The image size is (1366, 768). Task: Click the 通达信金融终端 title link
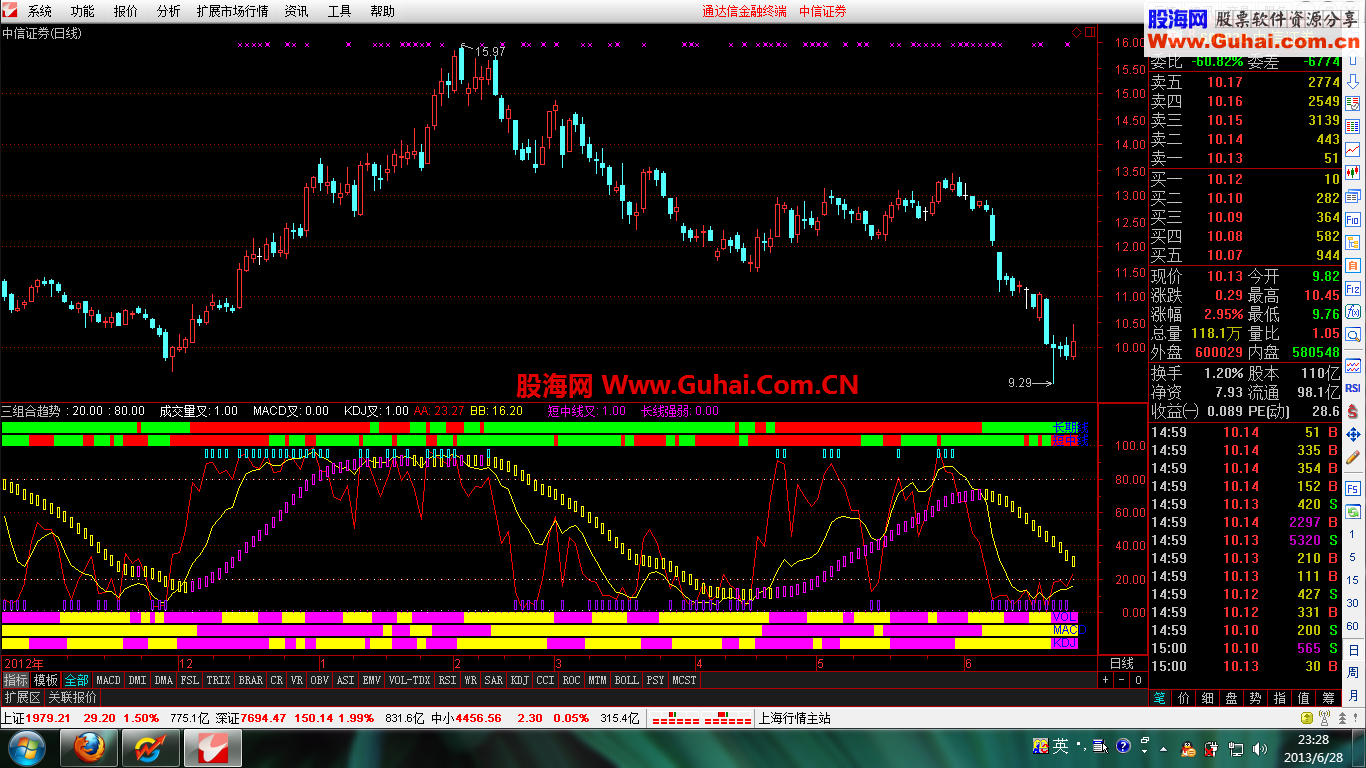pos(744,11)
